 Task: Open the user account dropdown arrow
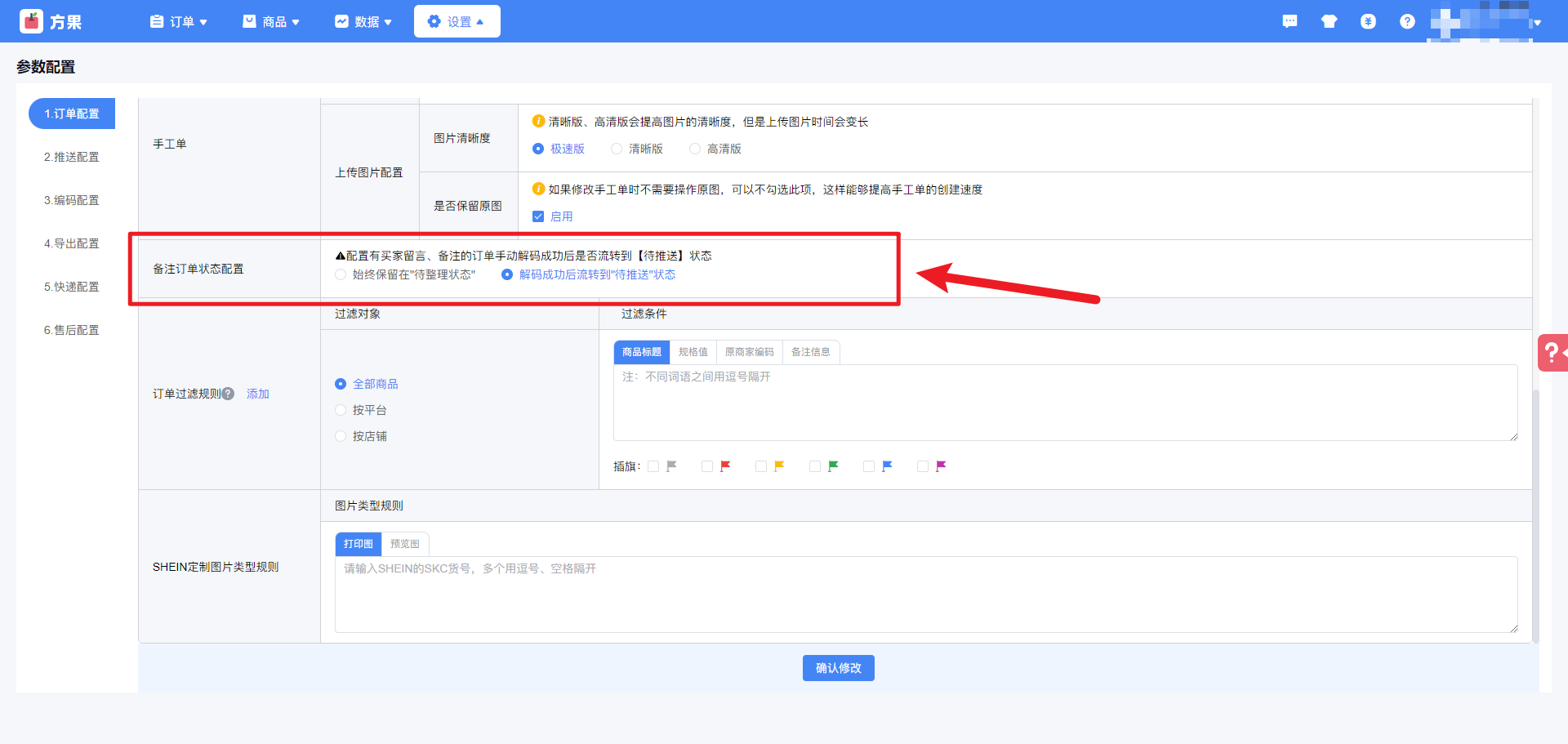(1537, 23)
